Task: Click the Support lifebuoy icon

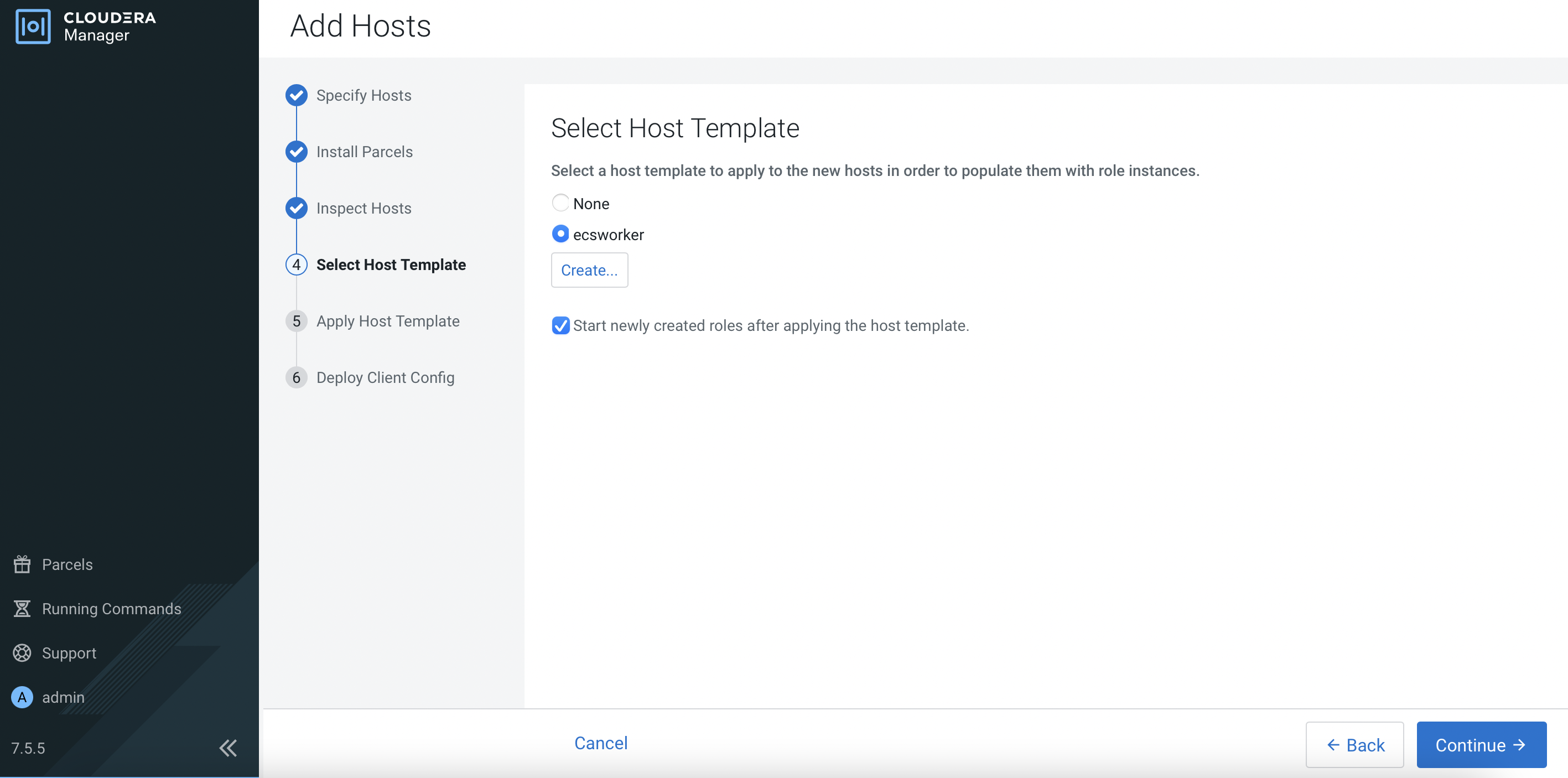Action: pyautogui.click(x=22, y=652)
